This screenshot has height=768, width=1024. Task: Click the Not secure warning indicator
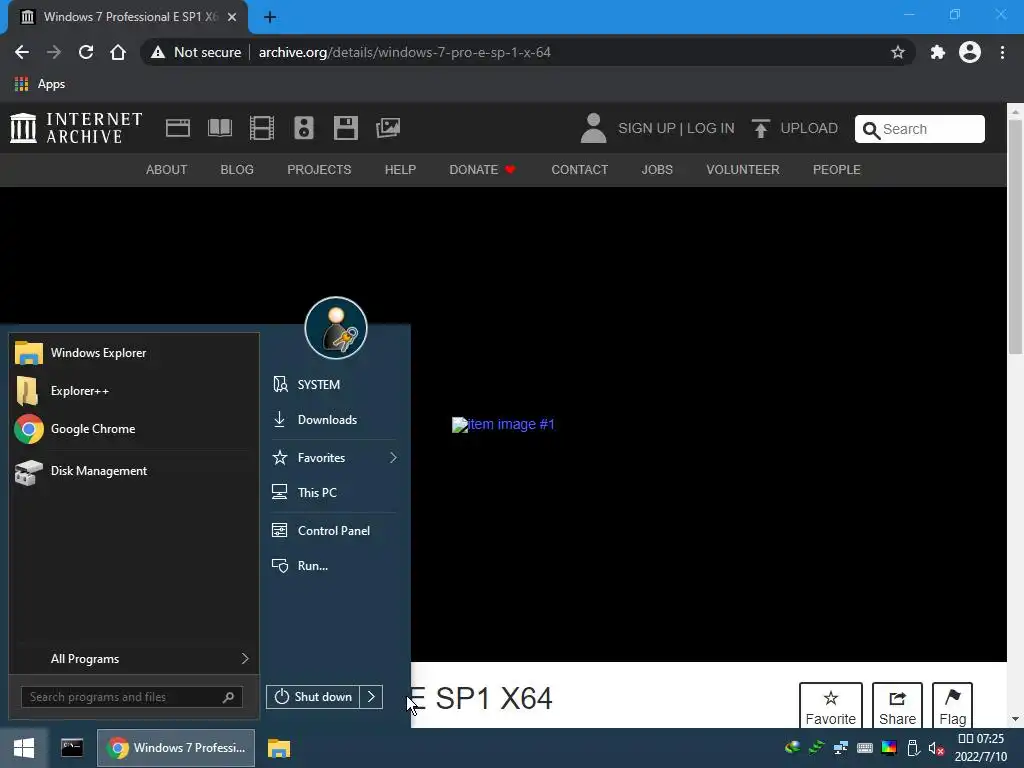tap(196, 52)
